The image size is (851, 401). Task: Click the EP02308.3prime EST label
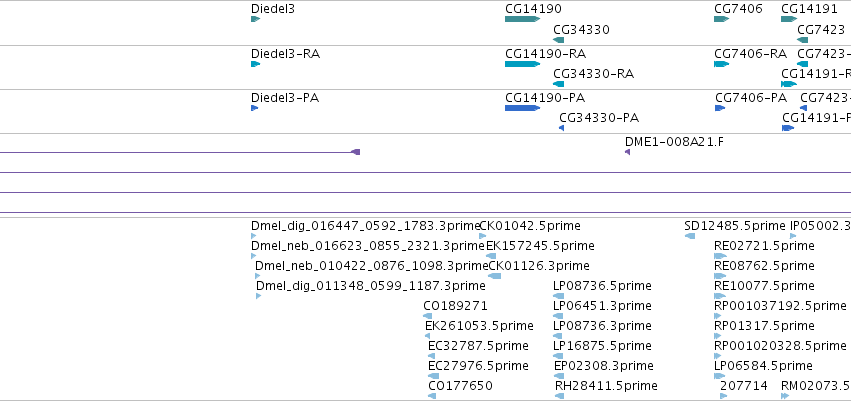[x=604, y=366]
